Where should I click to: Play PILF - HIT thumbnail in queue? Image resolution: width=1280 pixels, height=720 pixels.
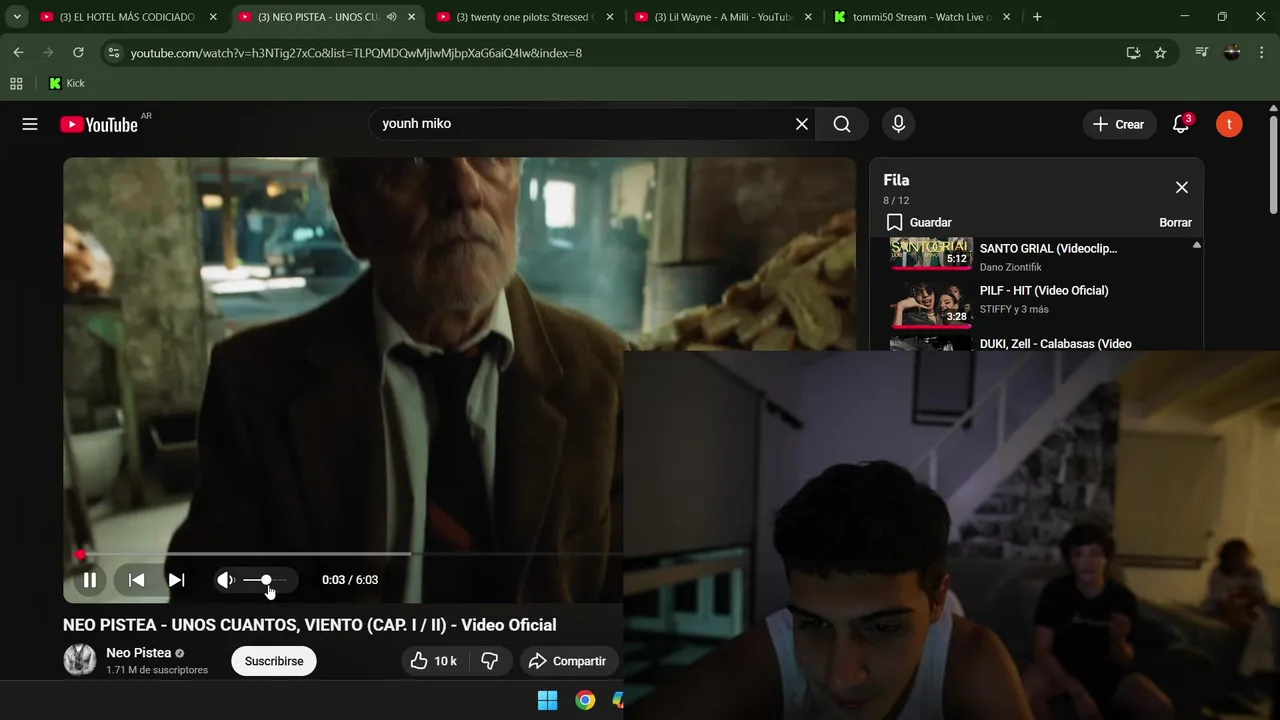(x=931, y=305)
